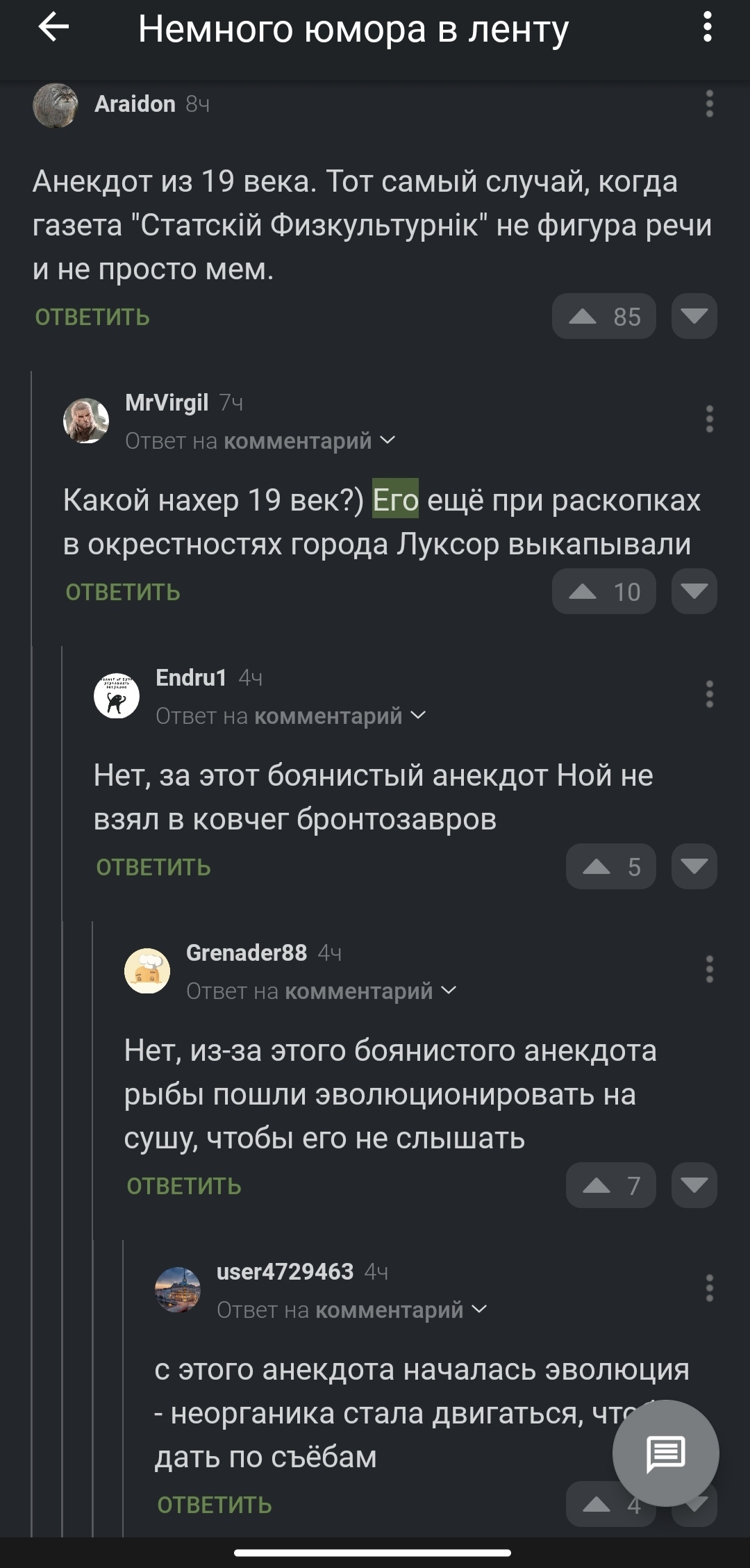Upvote Grenader88's comment with 7 points
750x1568 pixels.
coord(610,1186)
